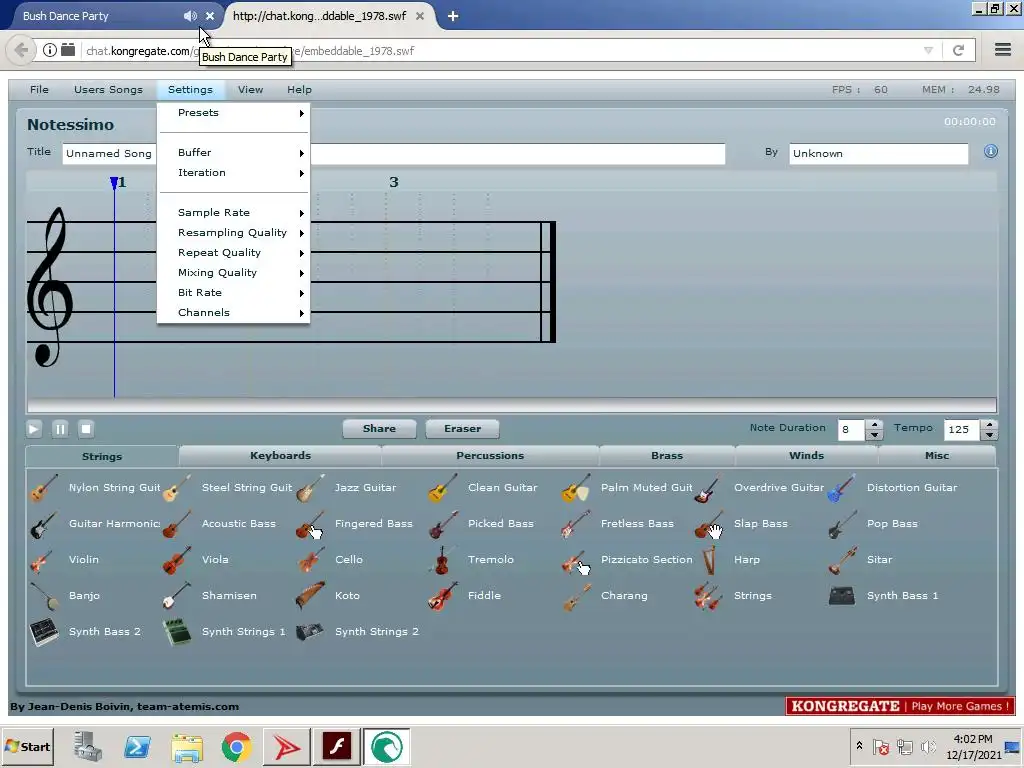Follow the Kongregate Play More Games link
This screenshot has height=768, width=1024.
click(900, 706)
